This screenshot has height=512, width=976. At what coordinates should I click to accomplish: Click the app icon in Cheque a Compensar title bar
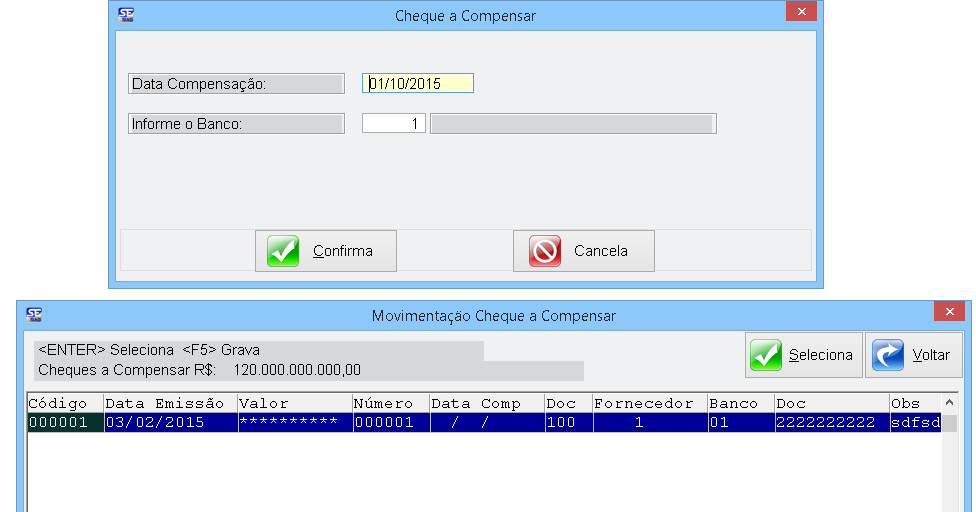[x=125, y=15]
